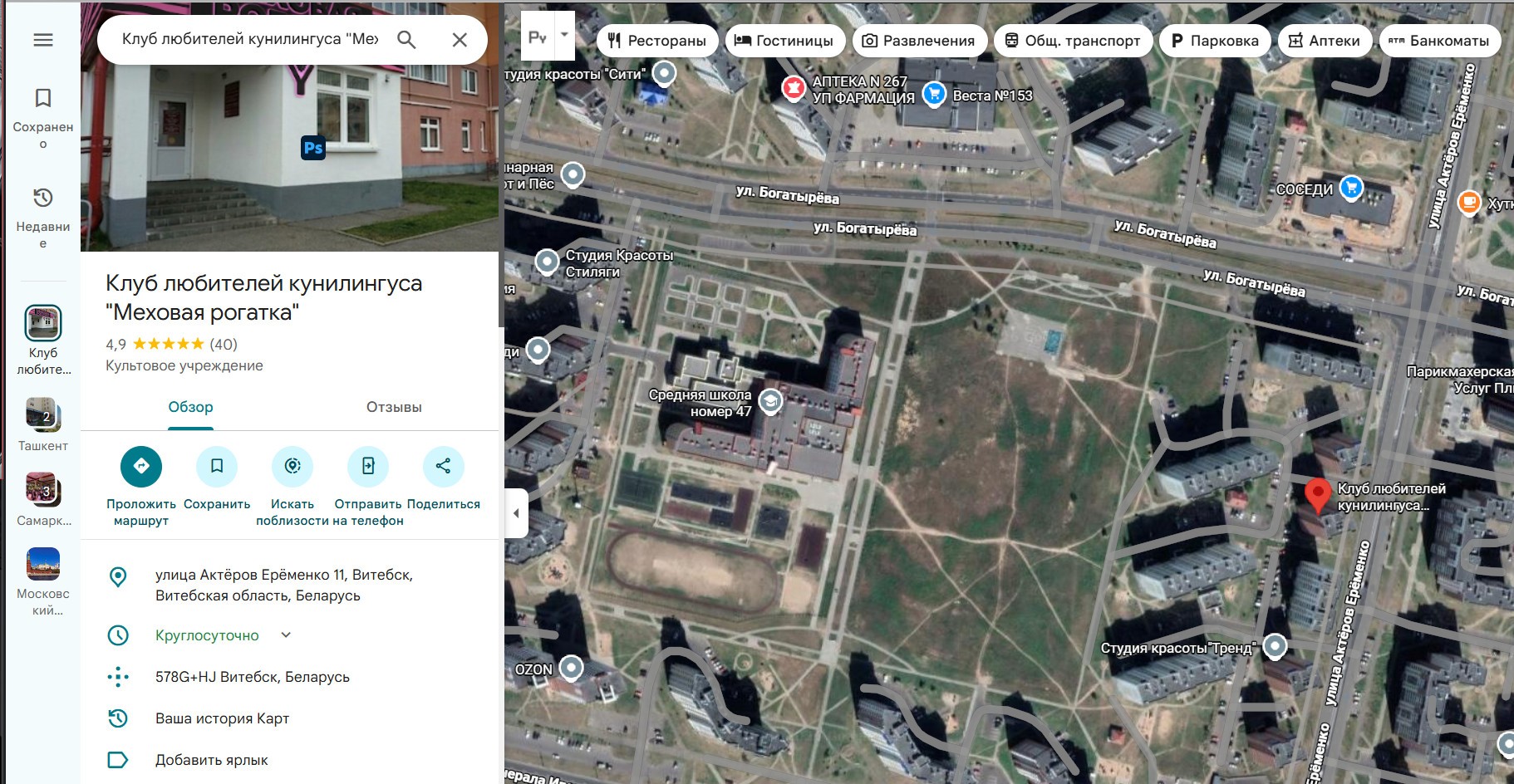Viewport: 1514px width, 784px height.
Task: Switch to the Отзывы tab
Action: [394, 407]
